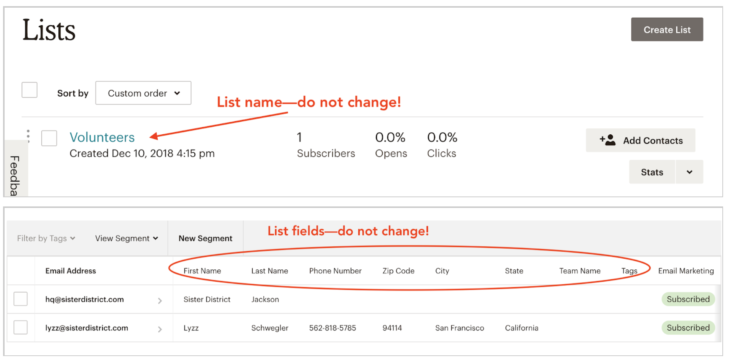Open the View Segment dropdown
Screen dimensions: 730x363
[x=127, y=238]
